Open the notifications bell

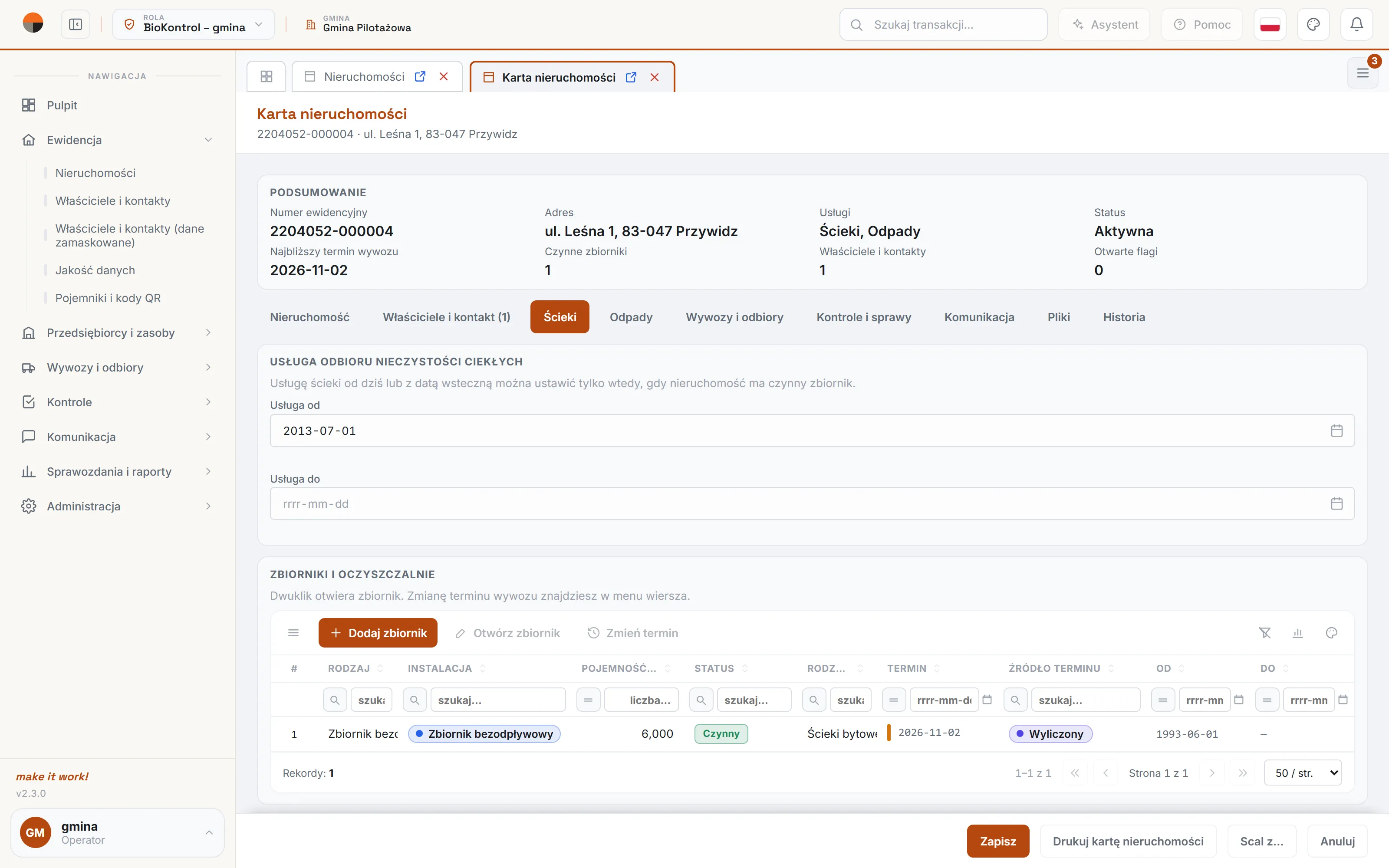(1356, 24)
